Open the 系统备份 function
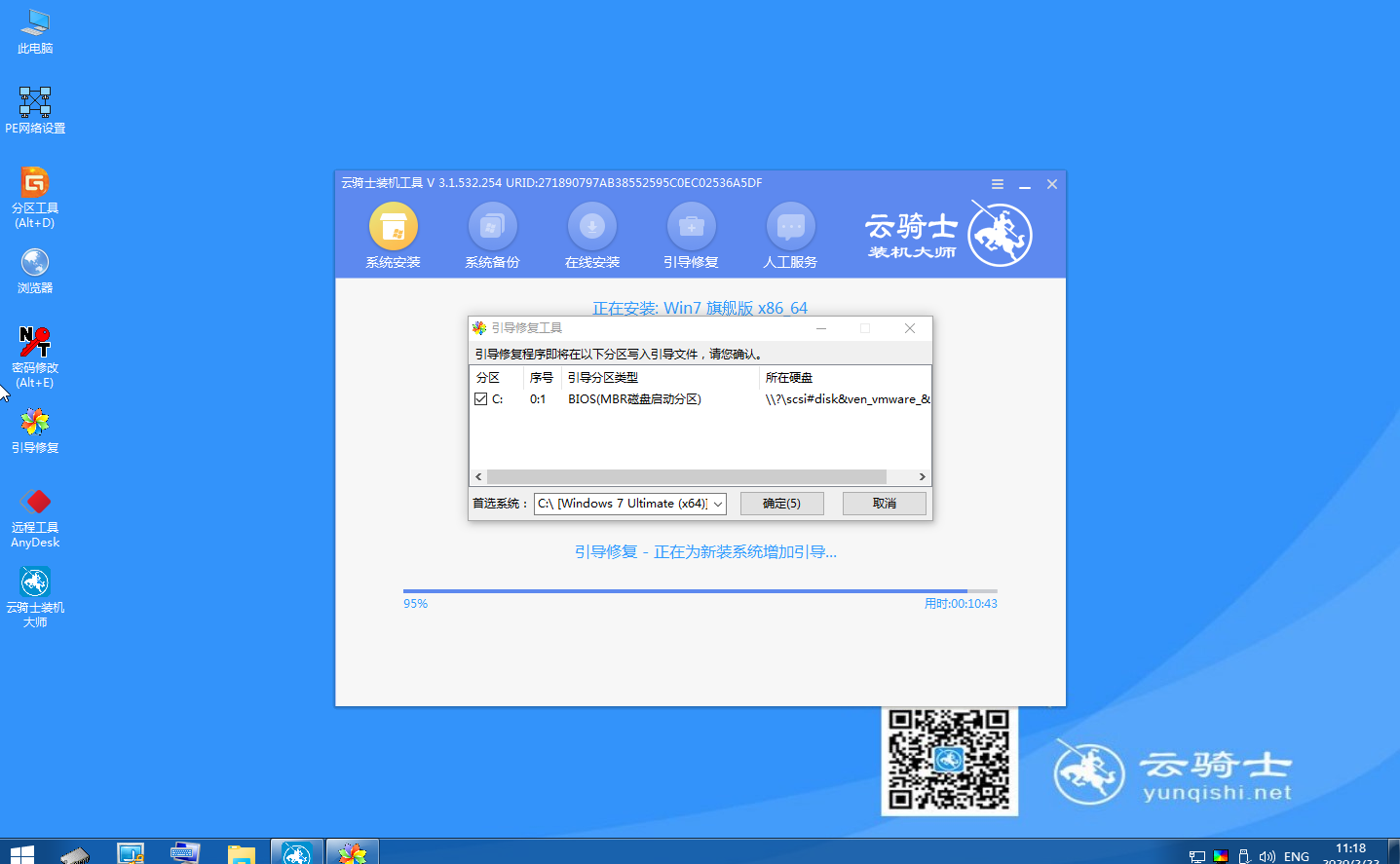Viewport: 1400px width, 864px height. [492, 234]
